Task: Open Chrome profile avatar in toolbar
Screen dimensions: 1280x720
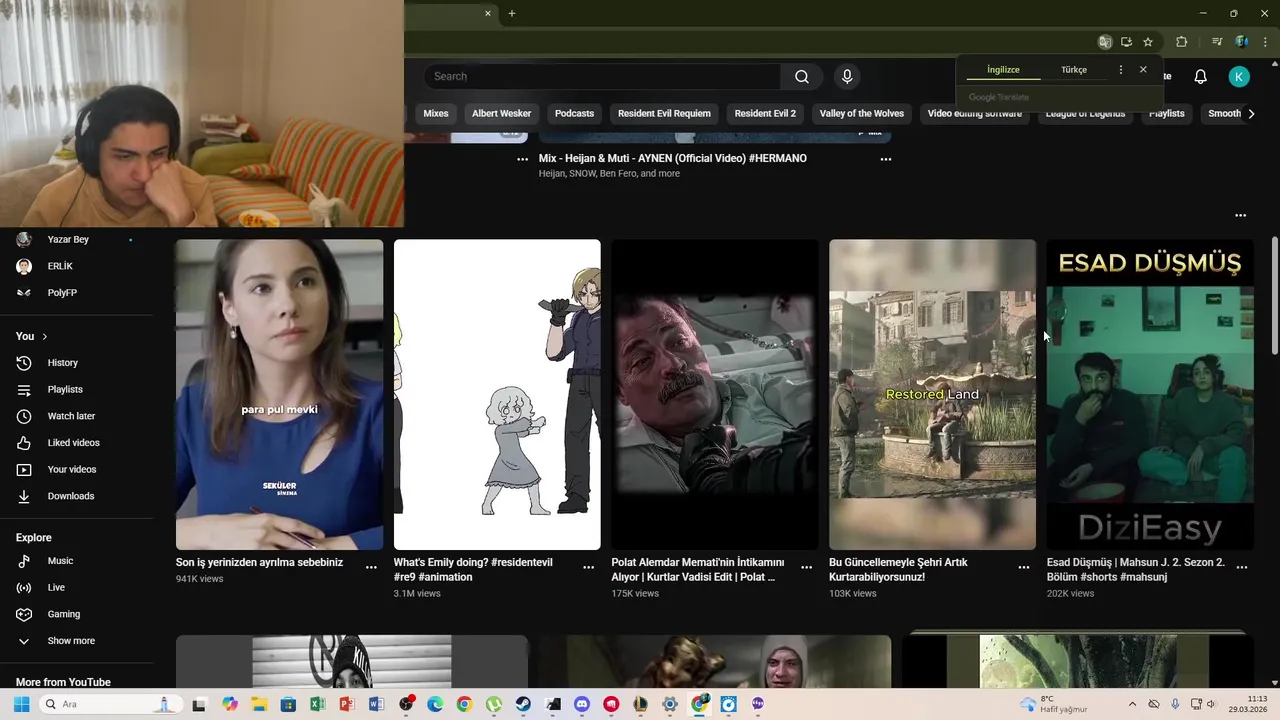Action: click(x=1241, y=42)
